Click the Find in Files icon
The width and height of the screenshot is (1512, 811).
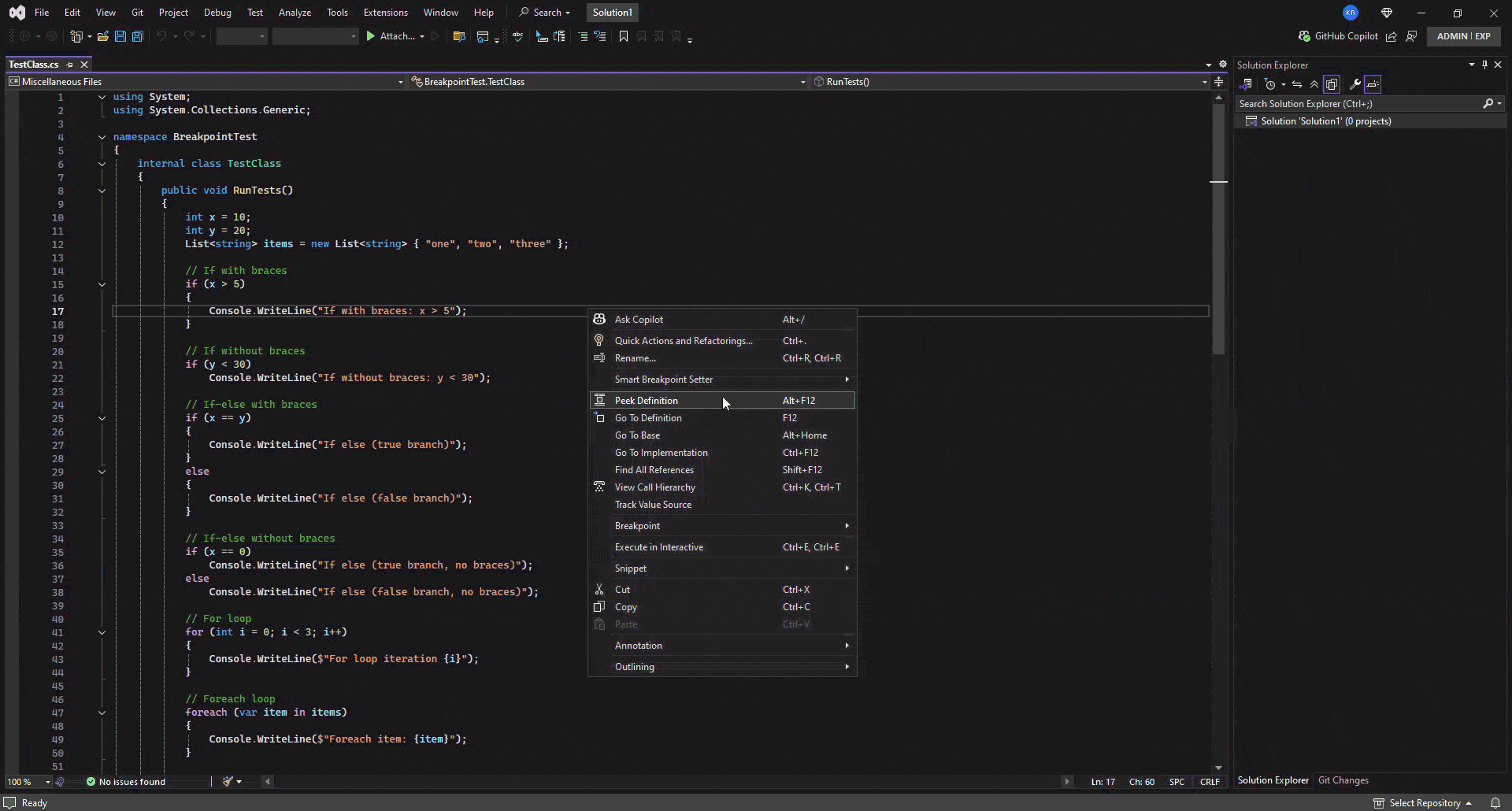460,36
